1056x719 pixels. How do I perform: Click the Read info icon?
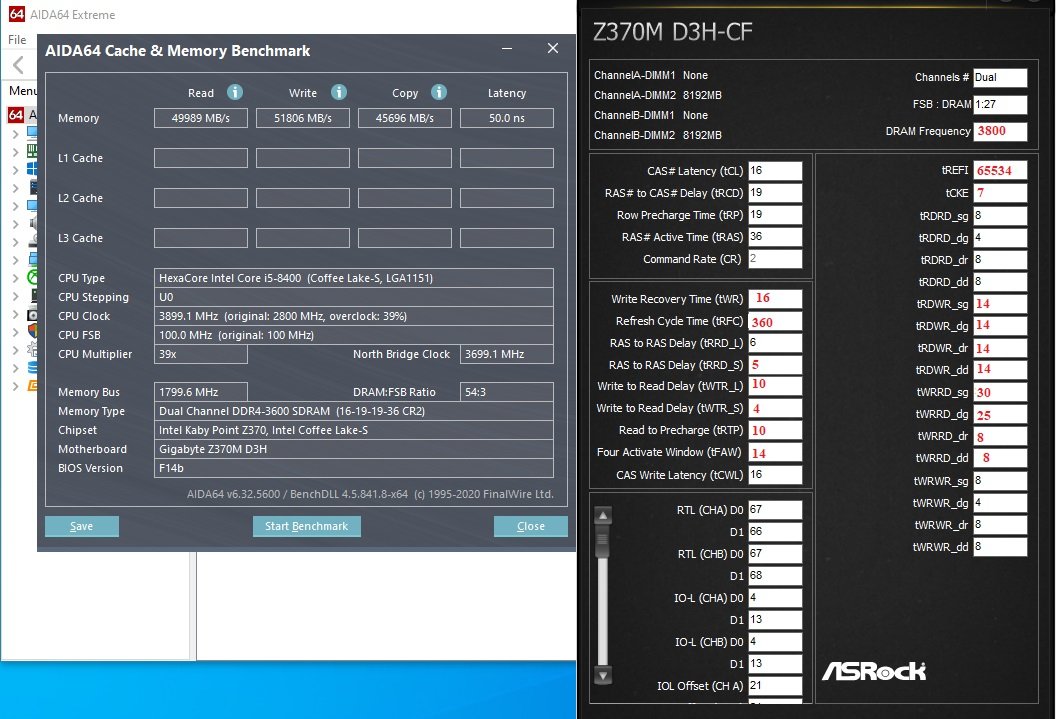[x=234, y=92]
